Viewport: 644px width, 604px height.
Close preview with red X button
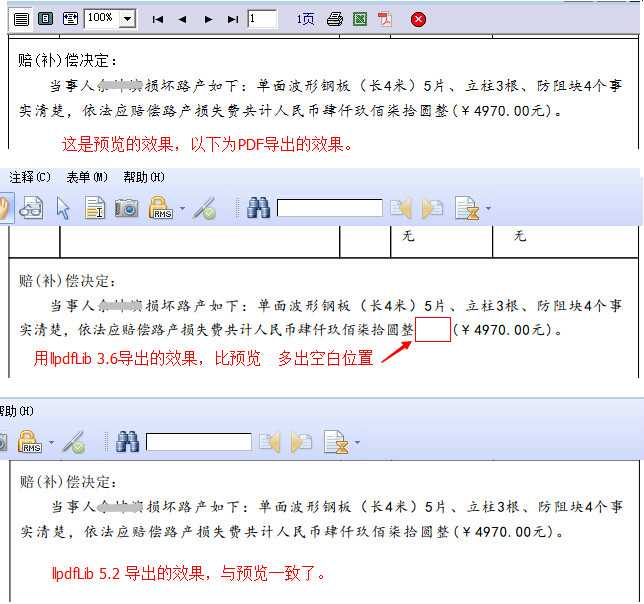418,19
